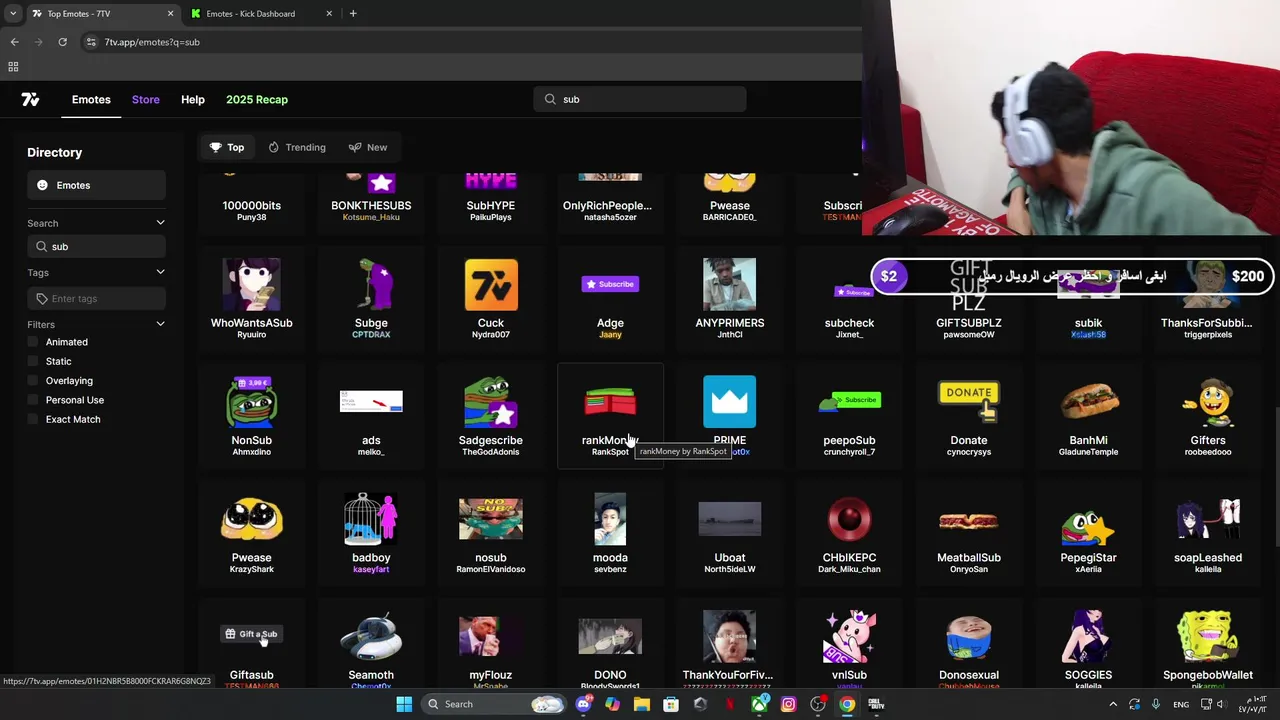The width and height of the screenshot is (1280, 720).
Task: Click the sidebar search field with 'sub'
Action: (96, 246)
